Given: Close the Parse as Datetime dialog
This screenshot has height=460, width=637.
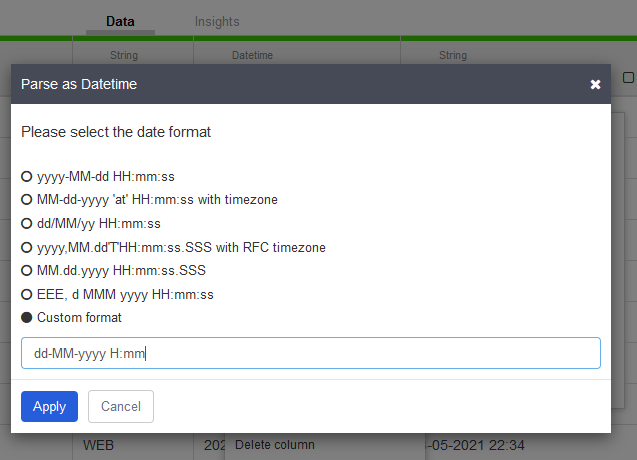Looking at the screenshot, I should 595,84.
